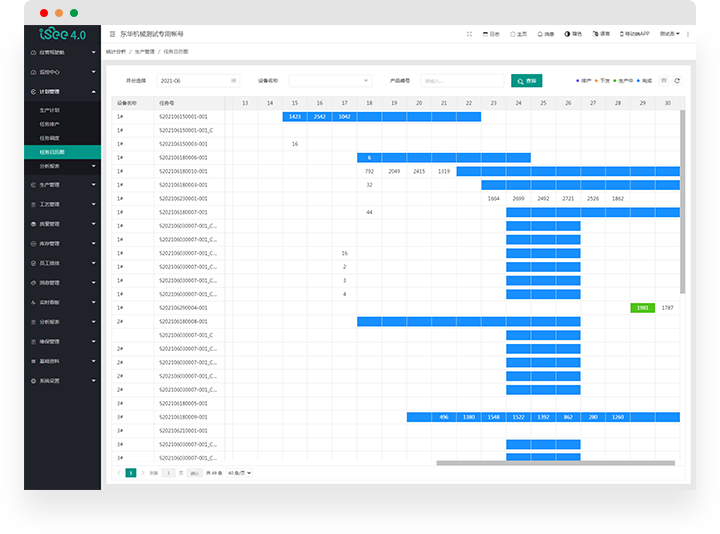Open 任务排产 in the sidebar submenu

50,124
